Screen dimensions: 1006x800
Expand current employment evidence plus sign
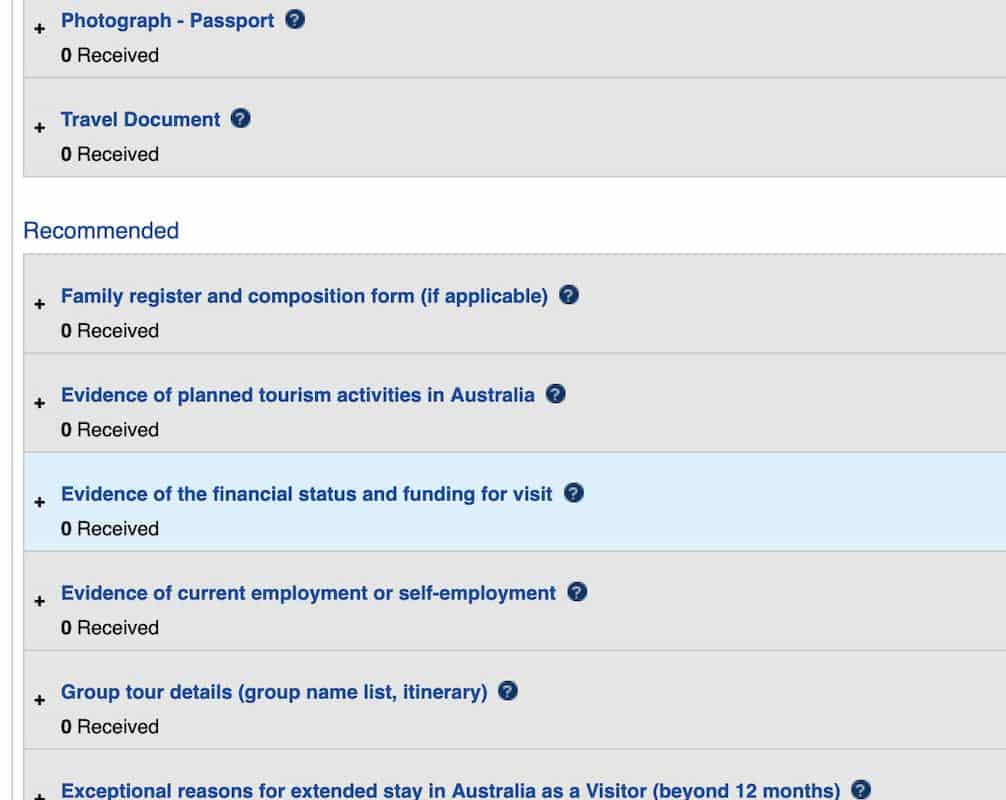pyautogui.click(x=40, y=601)
